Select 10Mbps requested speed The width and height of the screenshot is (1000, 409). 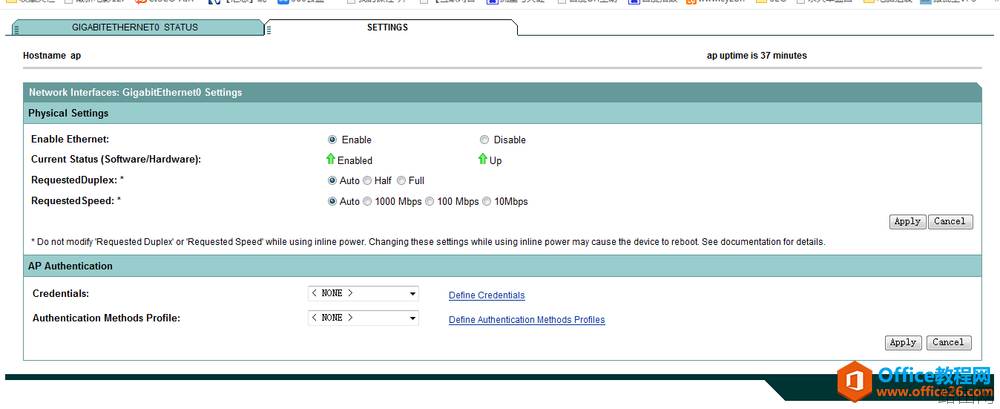tap(487, 202)
